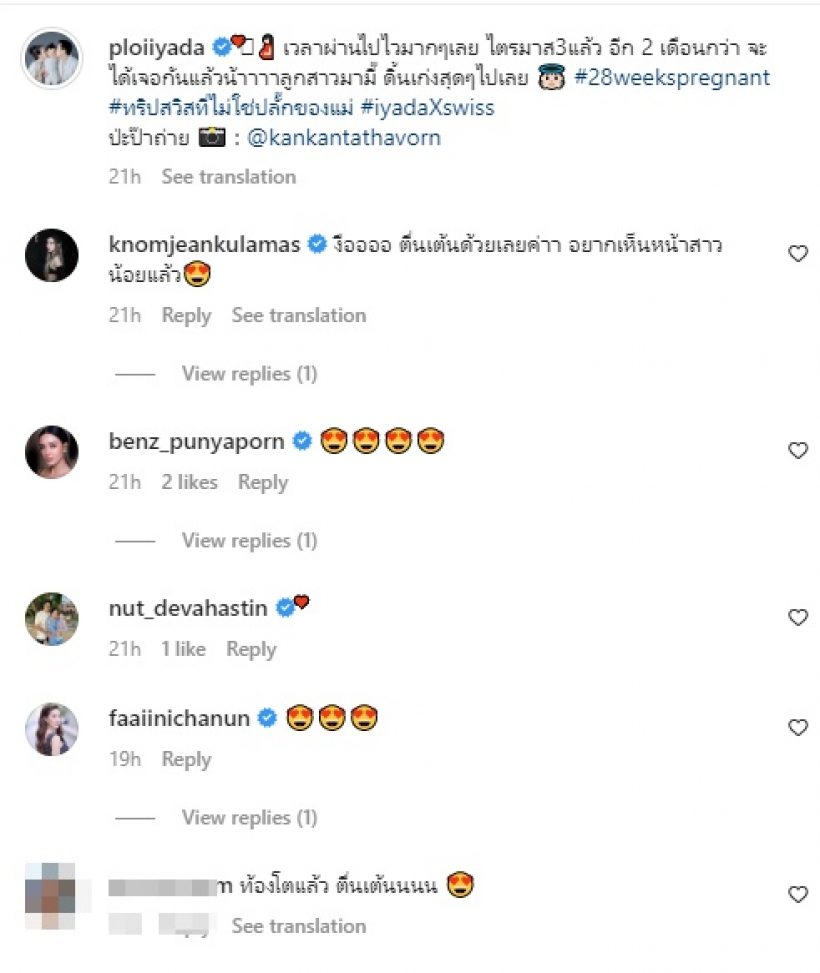The width and height of the screenshot is (820, 973).
Task: Expand View replies under faaiinichanun's comment
Action: (x=249, y=818)
